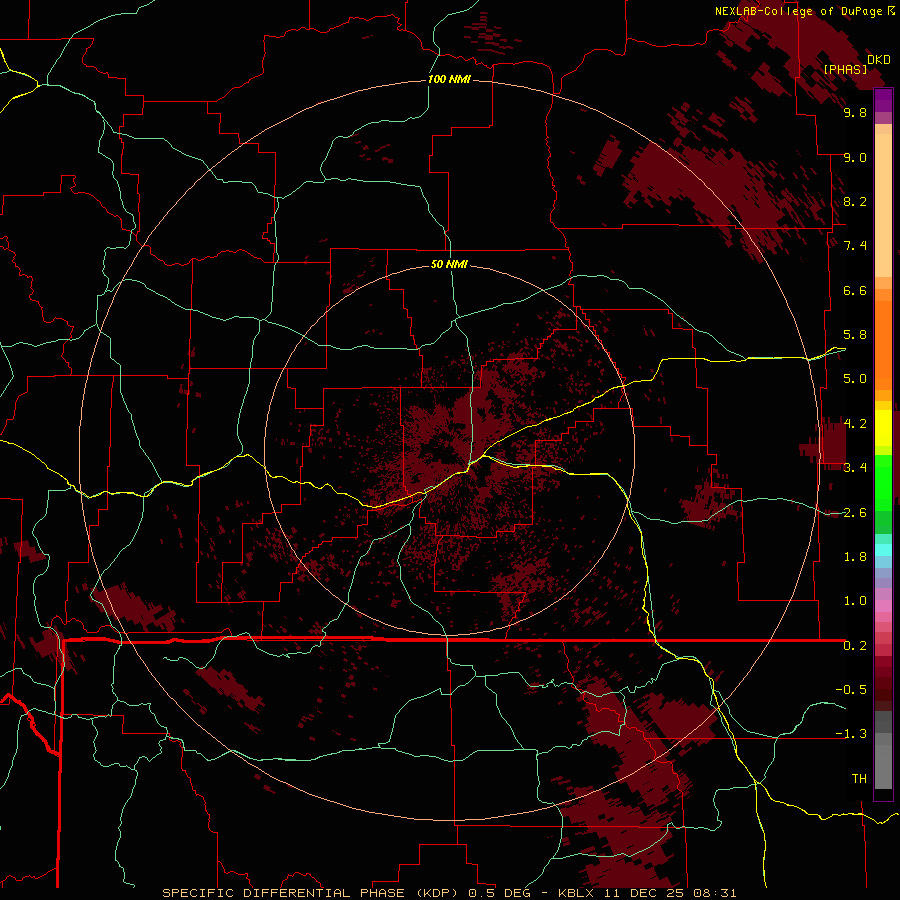Click the 0.2 scale value
The width and height of the screenshot is (900, 900).
[x=855, y=646]
